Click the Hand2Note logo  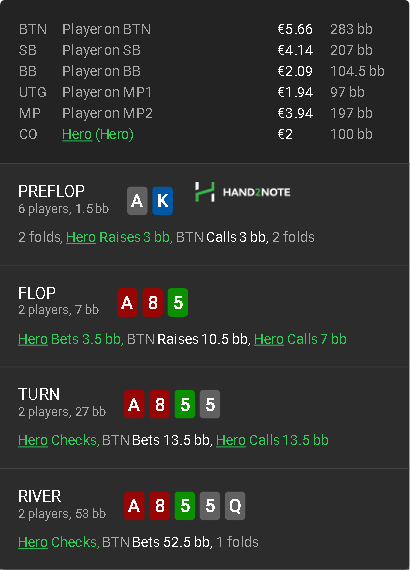[242, 192]
